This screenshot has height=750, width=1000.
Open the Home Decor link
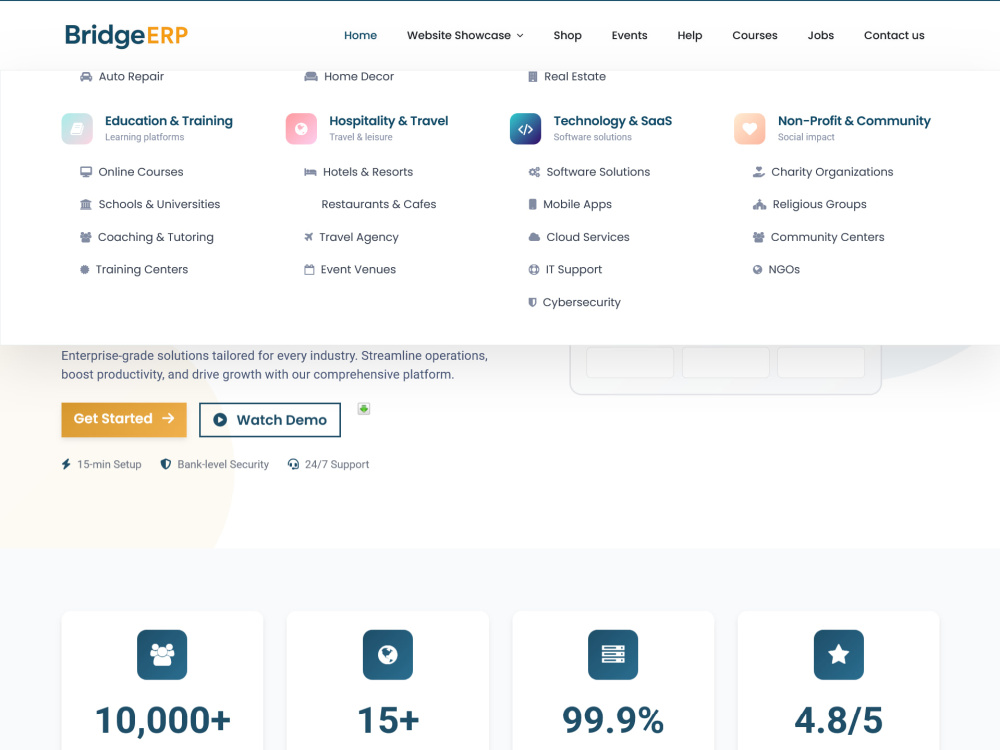pos(358,77)
